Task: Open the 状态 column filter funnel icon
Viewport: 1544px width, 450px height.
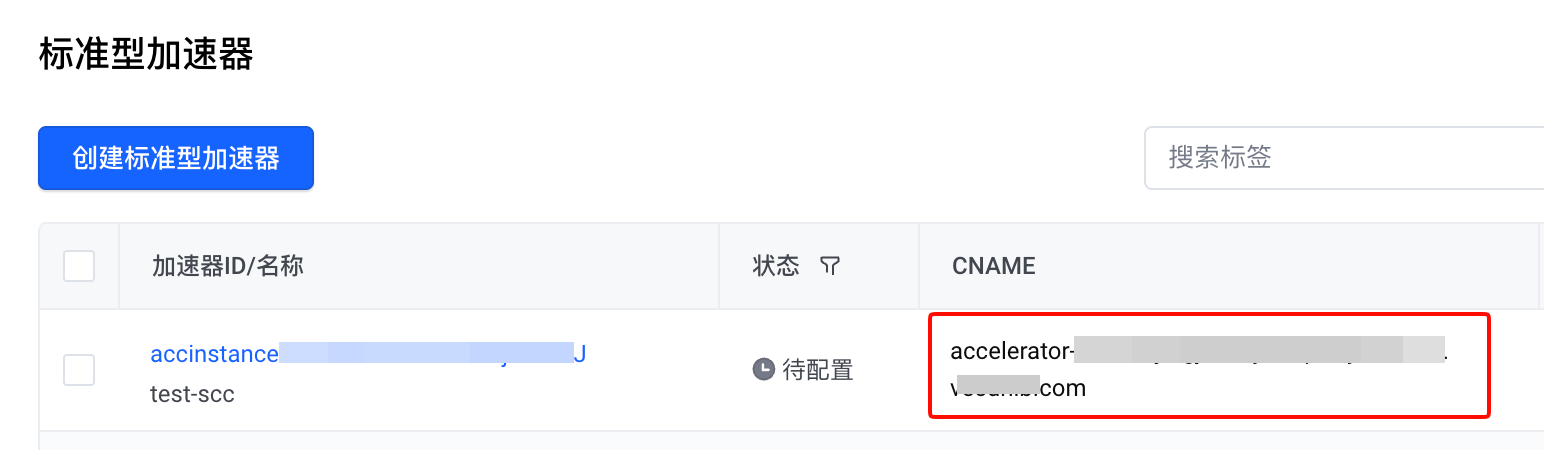Action: pyautogui.click(x=829, y=265)
